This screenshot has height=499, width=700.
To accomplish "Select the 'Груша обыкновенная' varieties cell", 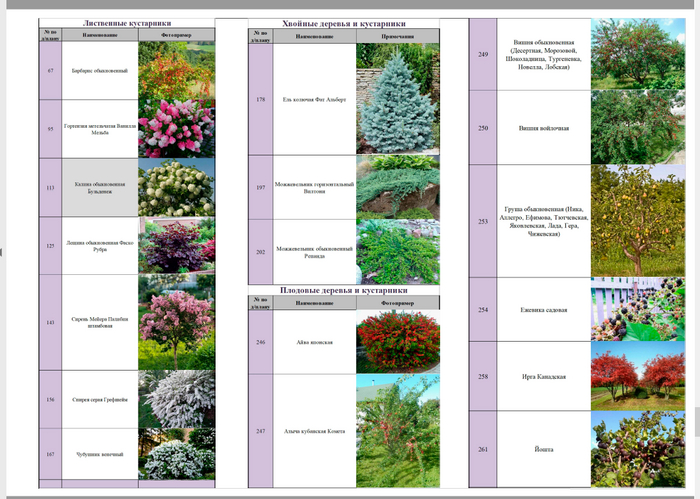I will [x=544, y=221].
